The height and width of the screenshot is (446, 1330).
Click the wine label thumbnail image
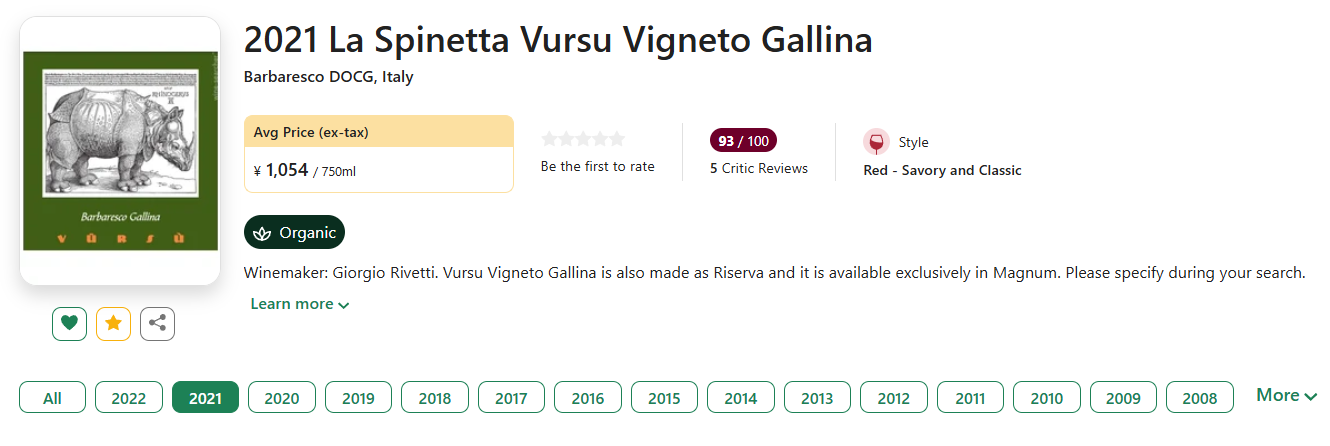(120, 150)
